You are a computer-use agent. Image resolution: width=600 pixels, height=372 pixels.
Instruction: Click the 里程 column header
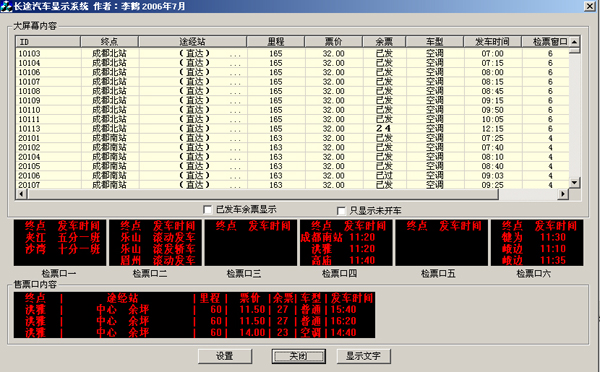tap(276, 41)
